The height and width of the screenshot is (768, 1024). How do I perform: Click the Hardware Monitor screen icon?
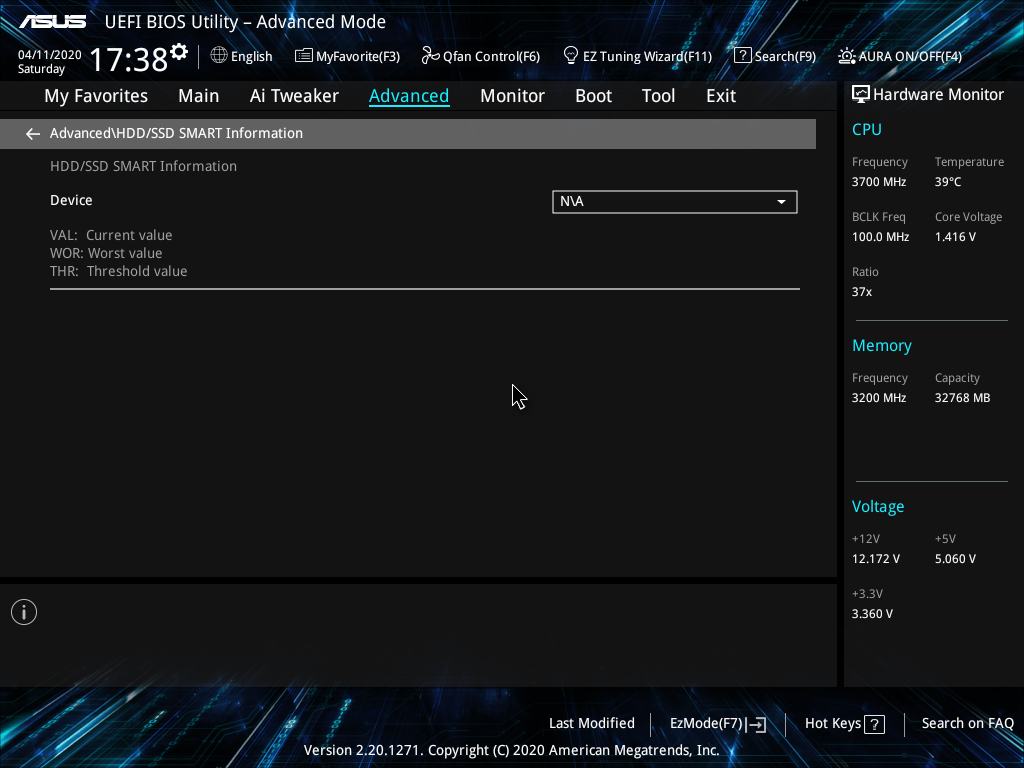pyautogui.click(x=861, y=95)
